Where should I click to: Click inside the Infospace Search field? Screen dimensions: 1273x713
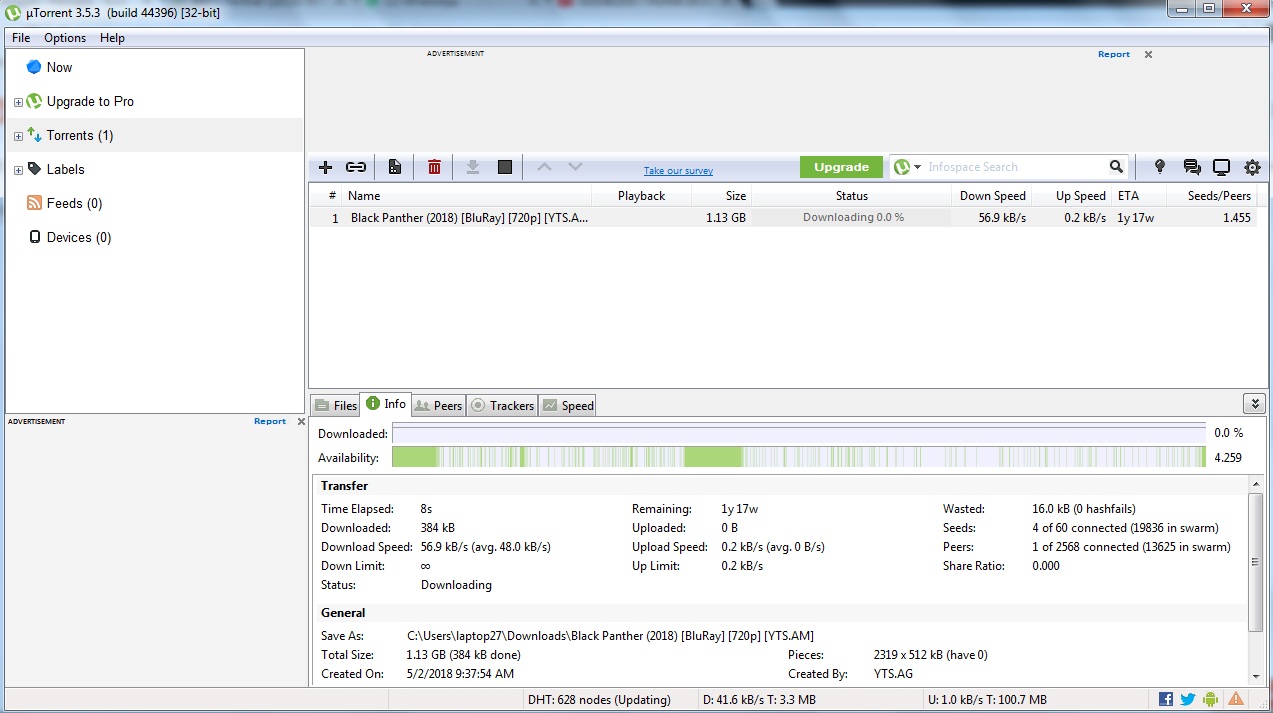[x=1014, y=167]
